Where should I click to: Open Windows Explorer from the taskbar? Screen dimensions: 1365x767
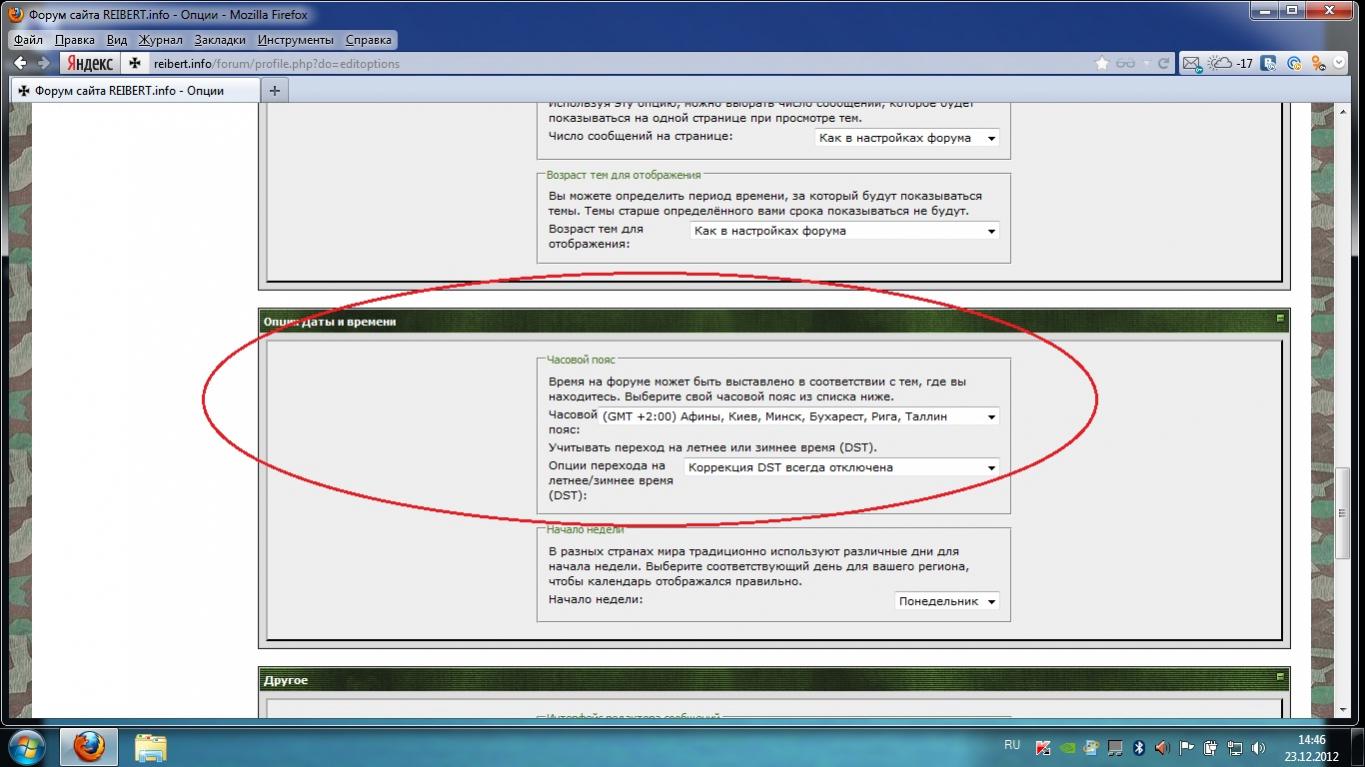[x=151, y=747]
